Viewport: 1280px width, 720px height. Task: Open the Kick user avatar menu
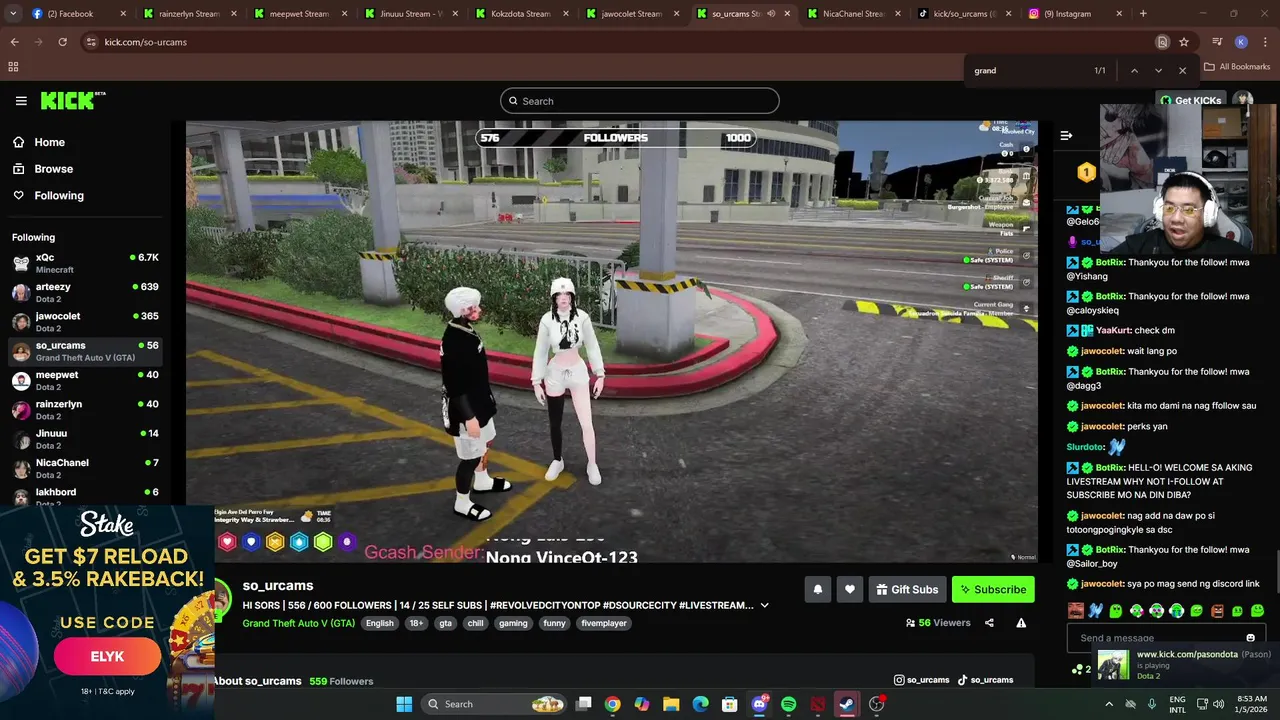[1243, 101]
